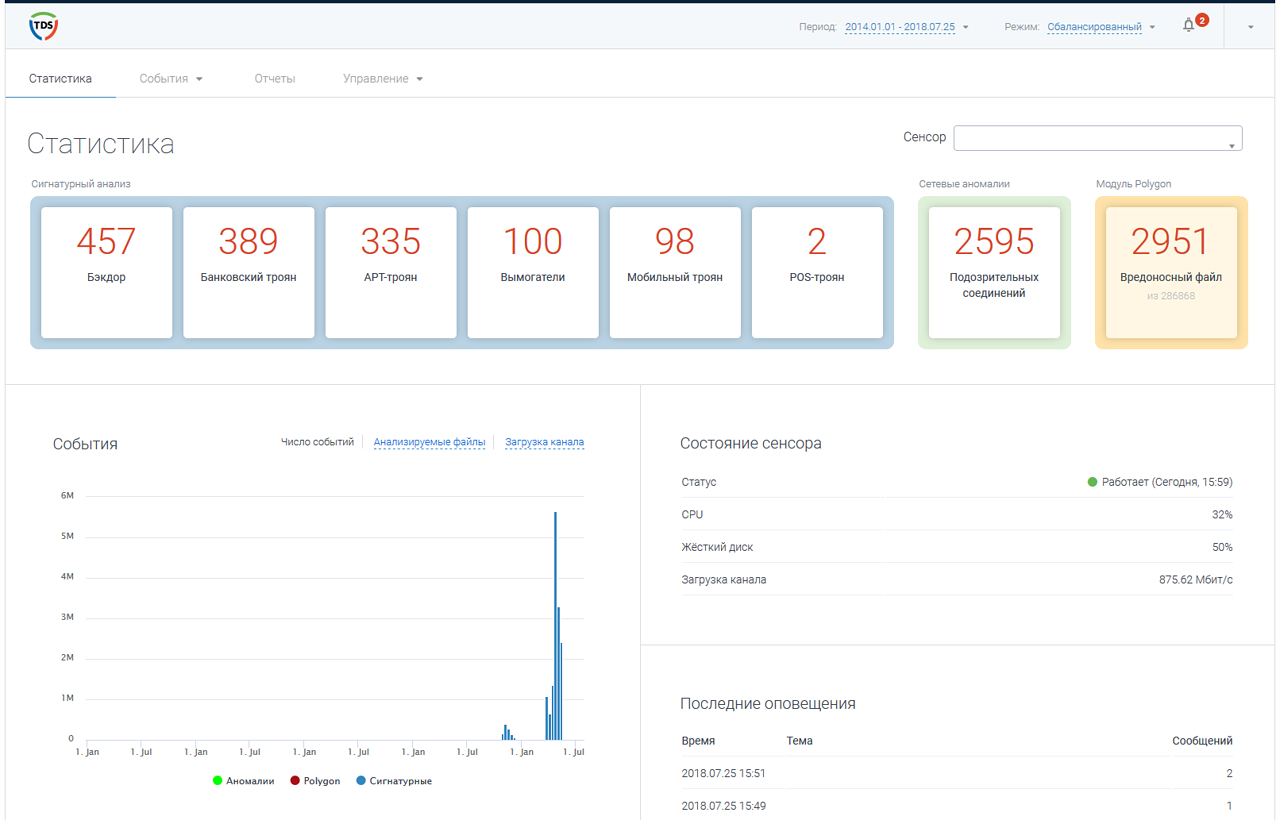The image size is (1280, 820).
Task: Select the Число событий chart view
Action: (x=317, y=442)
